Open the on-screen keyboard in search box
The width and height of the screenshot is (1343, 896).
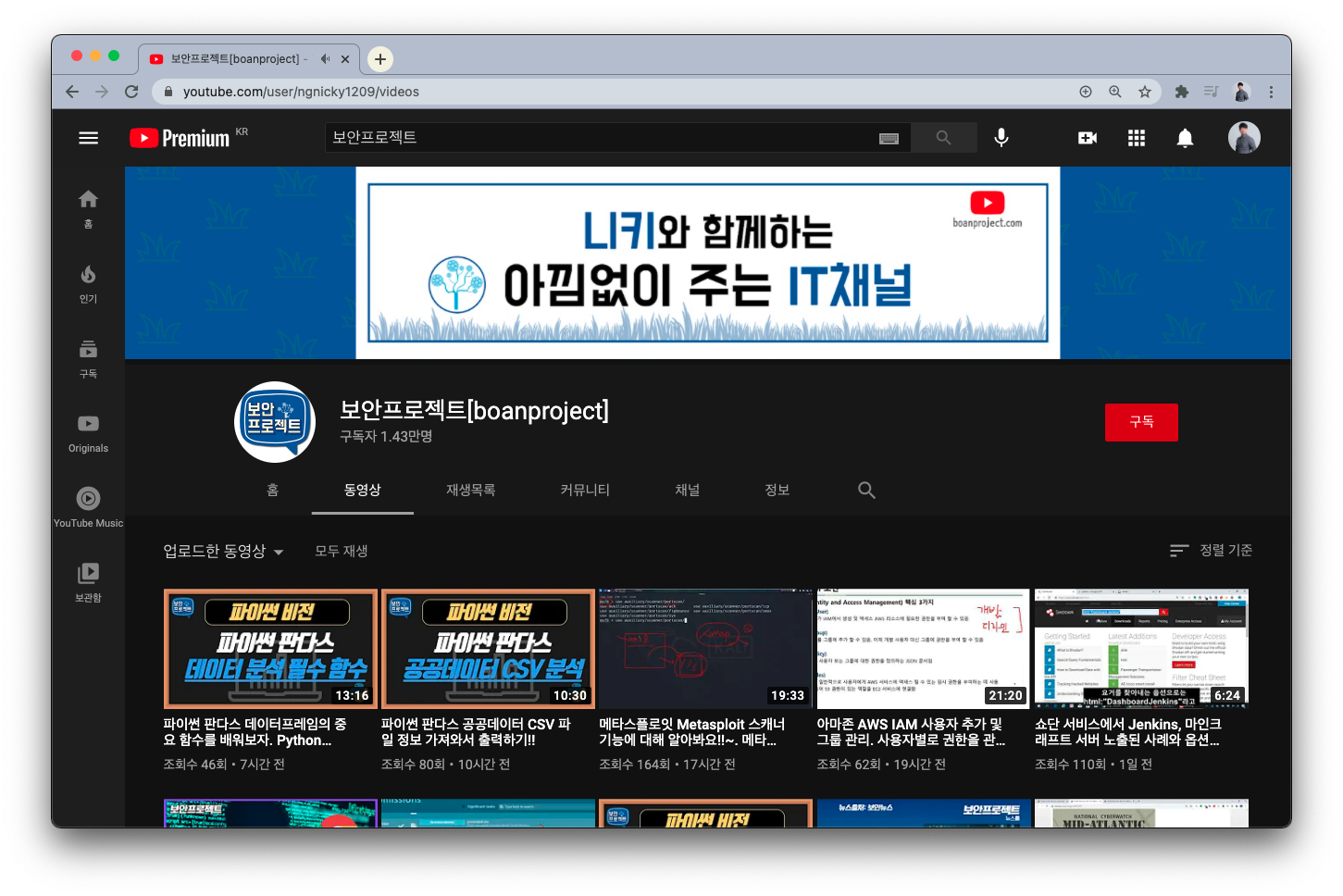click(889, 138)
